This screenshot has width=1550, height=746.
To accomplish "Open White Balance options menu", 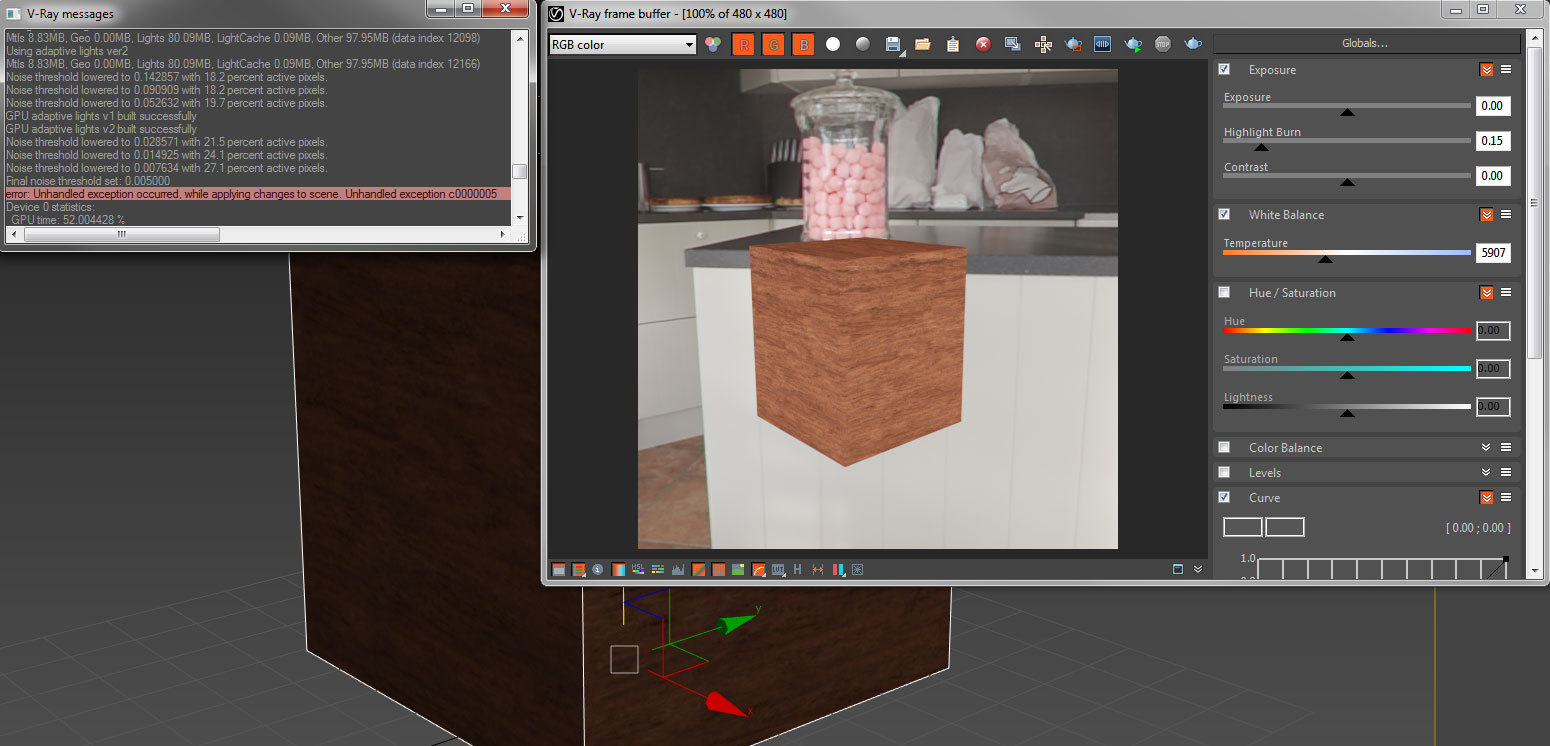I will [1506, 215].
